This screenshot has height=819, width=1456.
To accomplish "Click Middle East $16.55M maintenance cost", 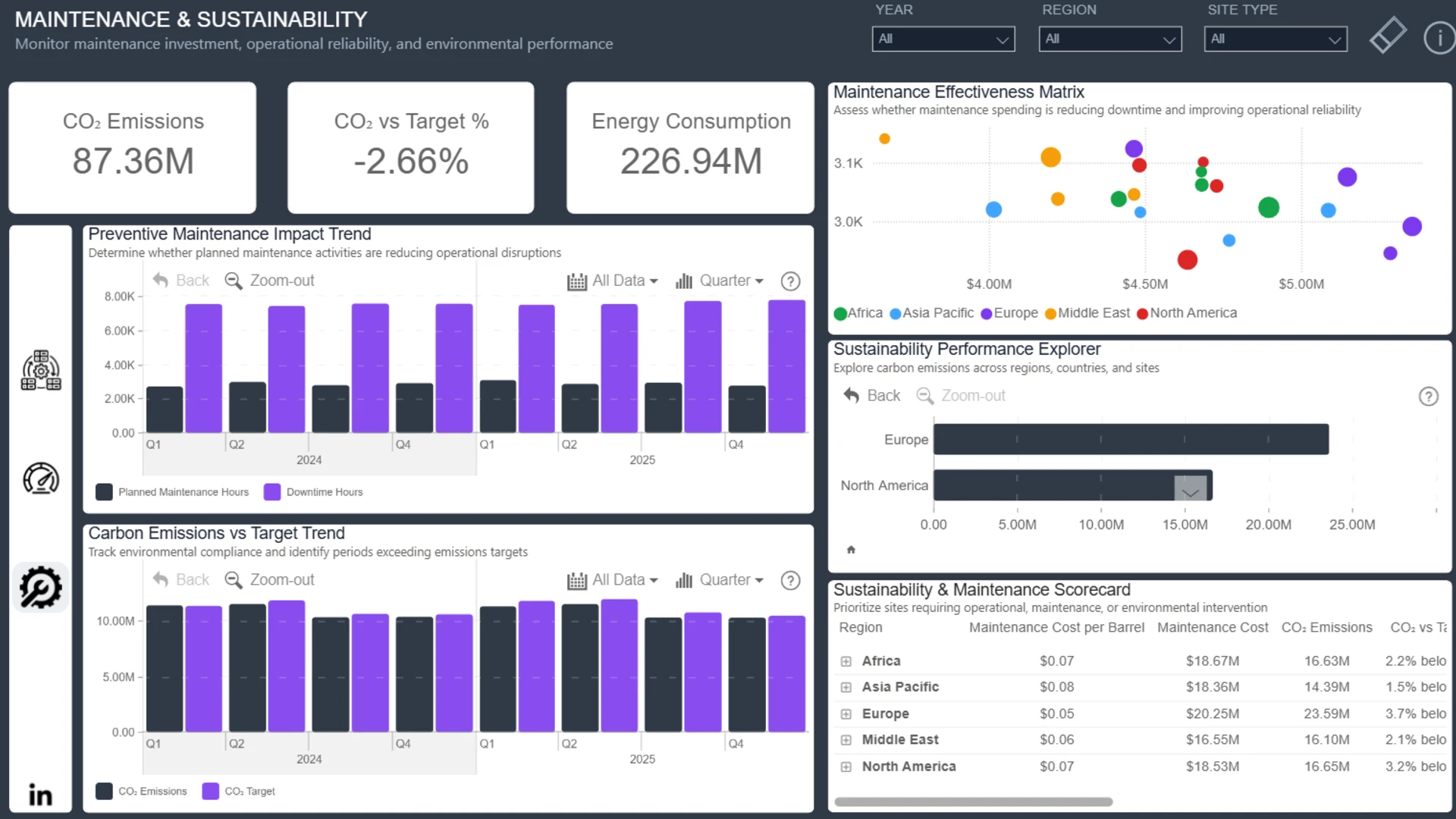I will pos(1213,739).
